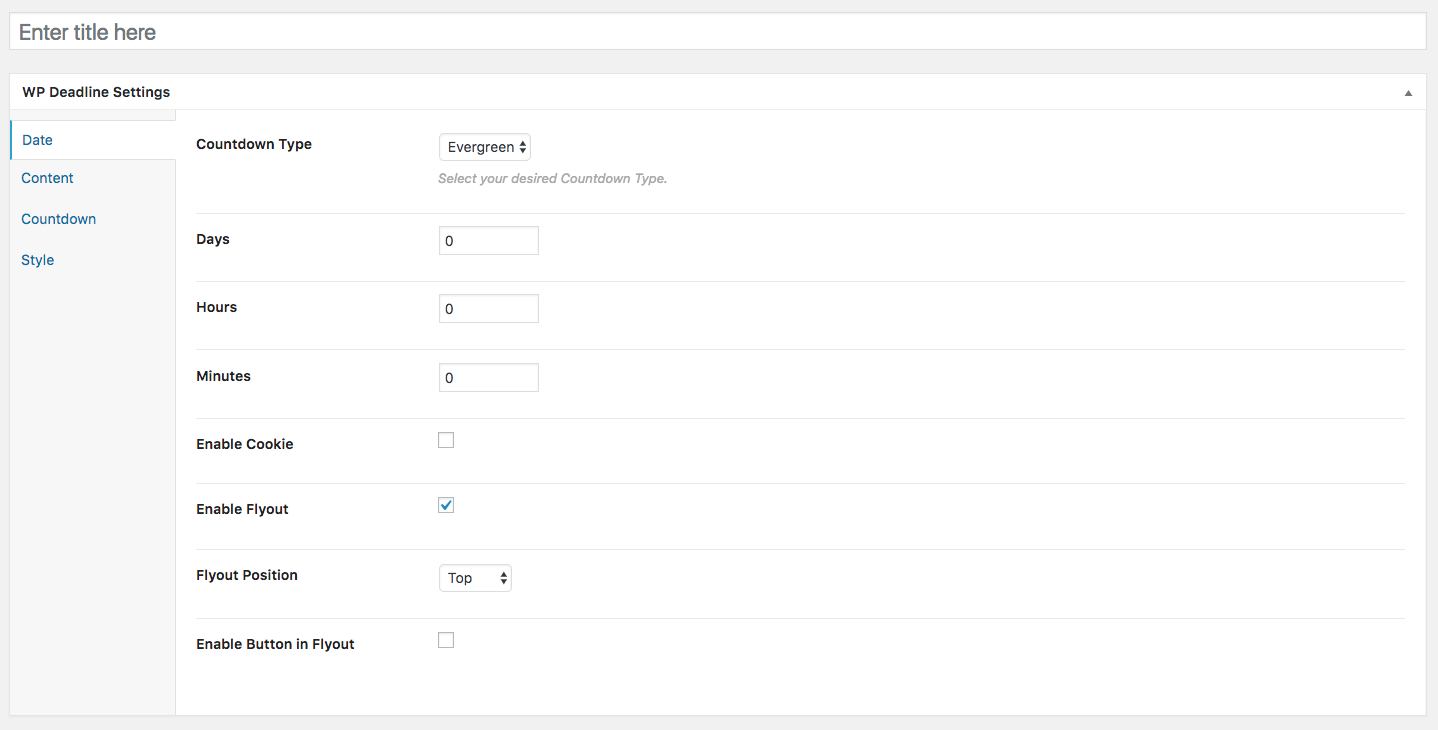Uncheck the Enable Flyout checkbox
The width and height of the screenshot is (1438, 730).
pyautogui.click(x=446, y=505)
